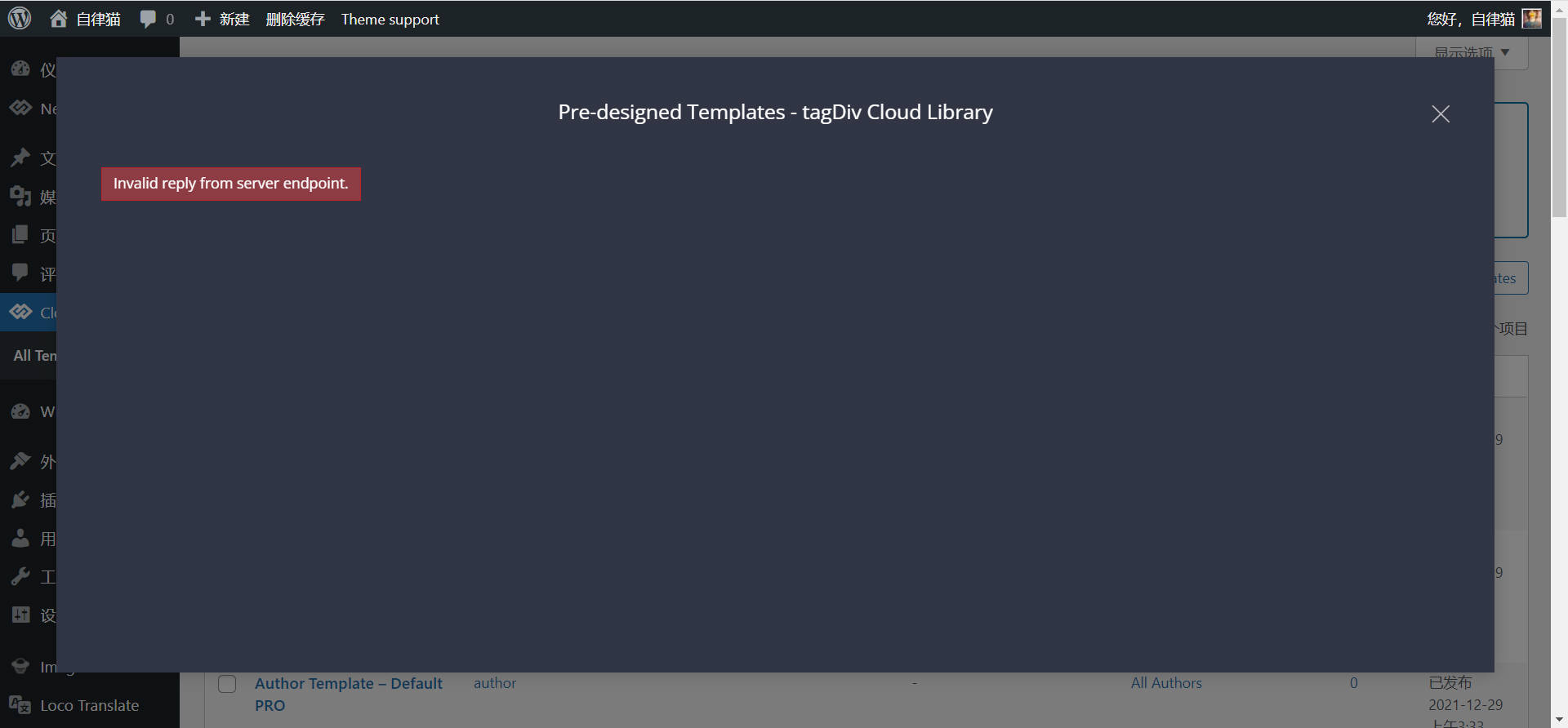Click the Pre-designed Templates dialog title
The image size is (1568, 728).
[x=775, y=112]
